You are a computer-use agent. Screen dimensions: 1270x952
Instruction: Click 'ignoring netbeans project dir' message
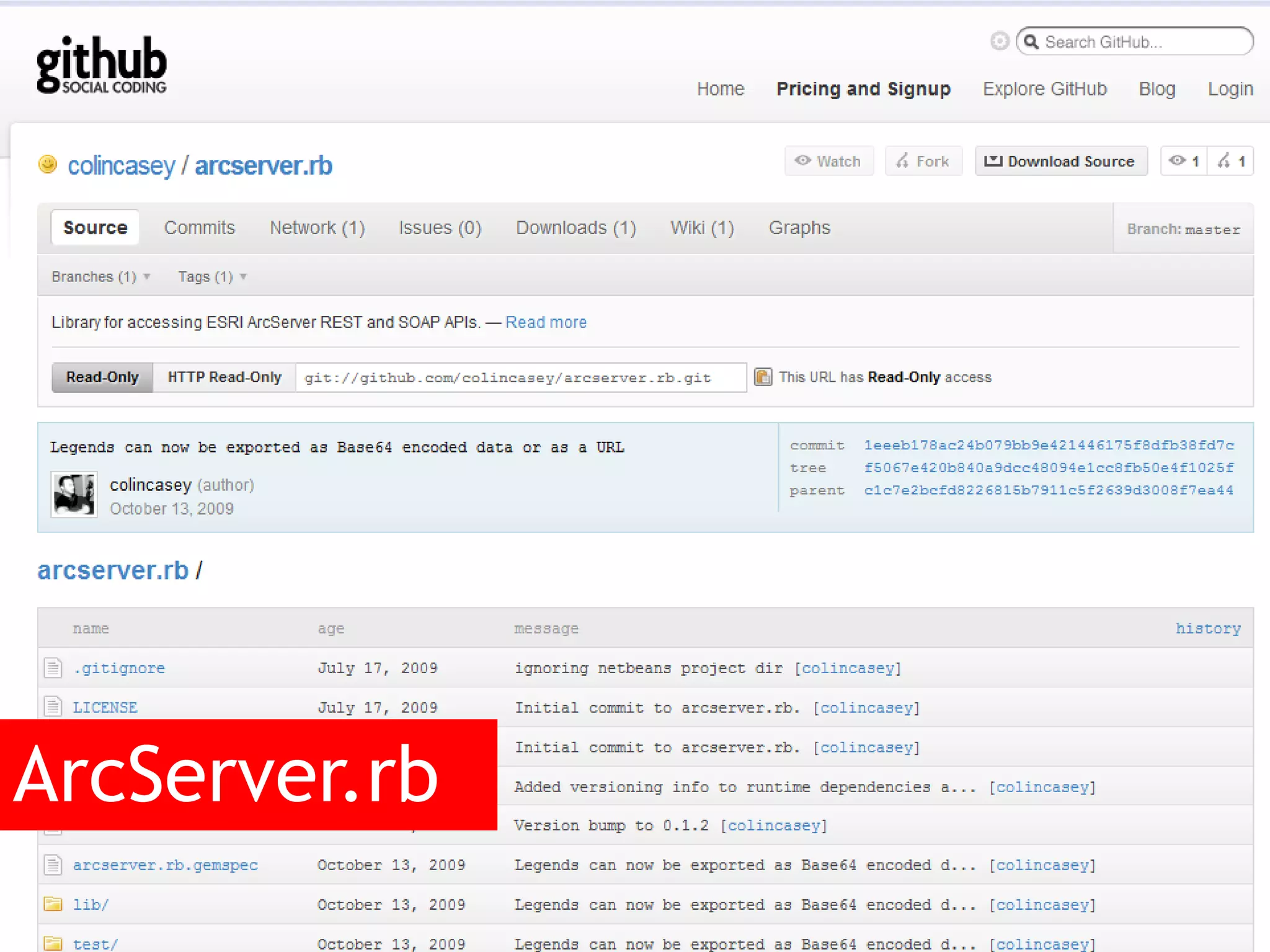[x=648, y=668]
